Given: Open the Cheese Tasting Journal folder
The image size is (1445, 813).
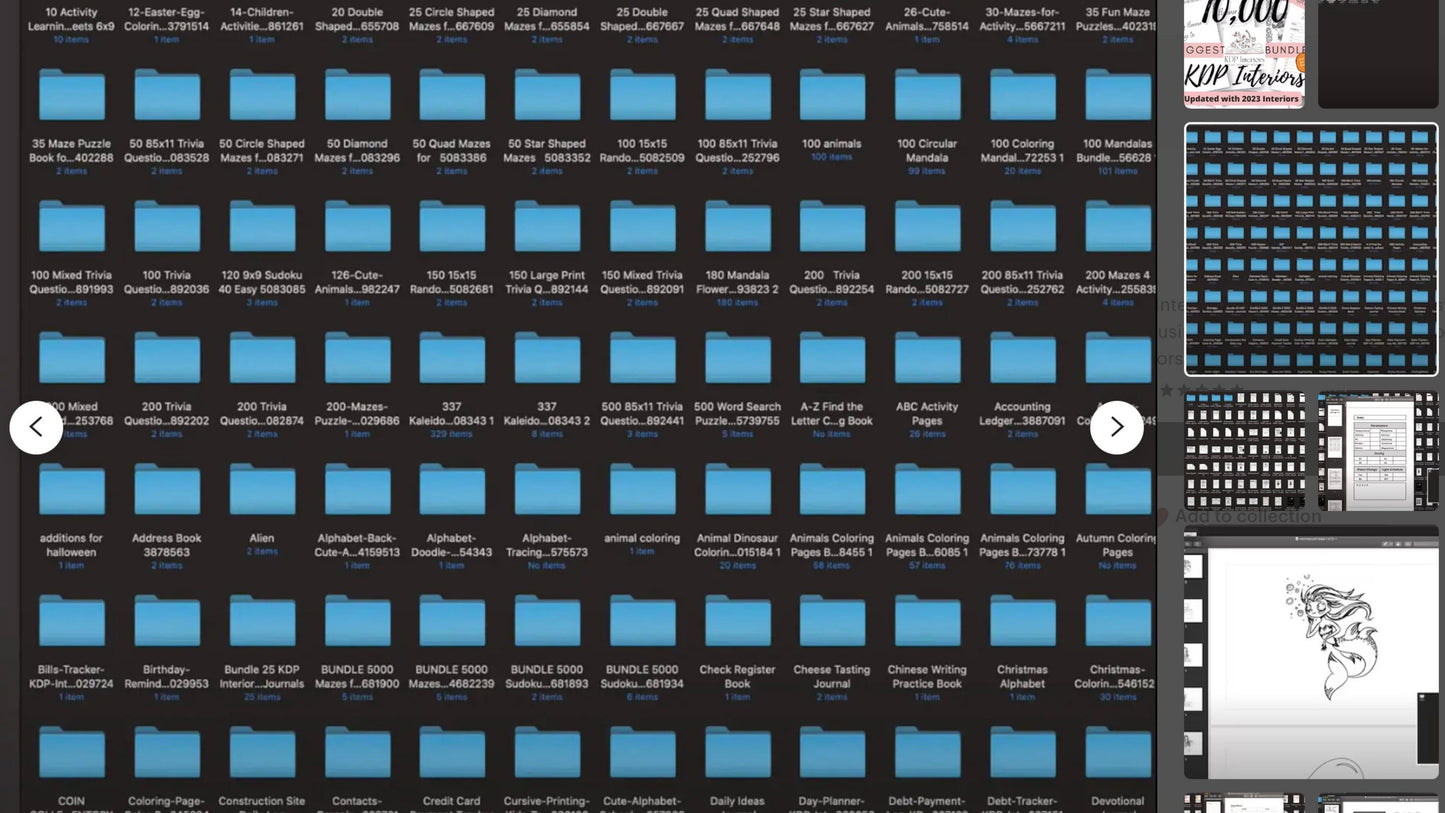Looking at the screenshot, I should 832,621.
